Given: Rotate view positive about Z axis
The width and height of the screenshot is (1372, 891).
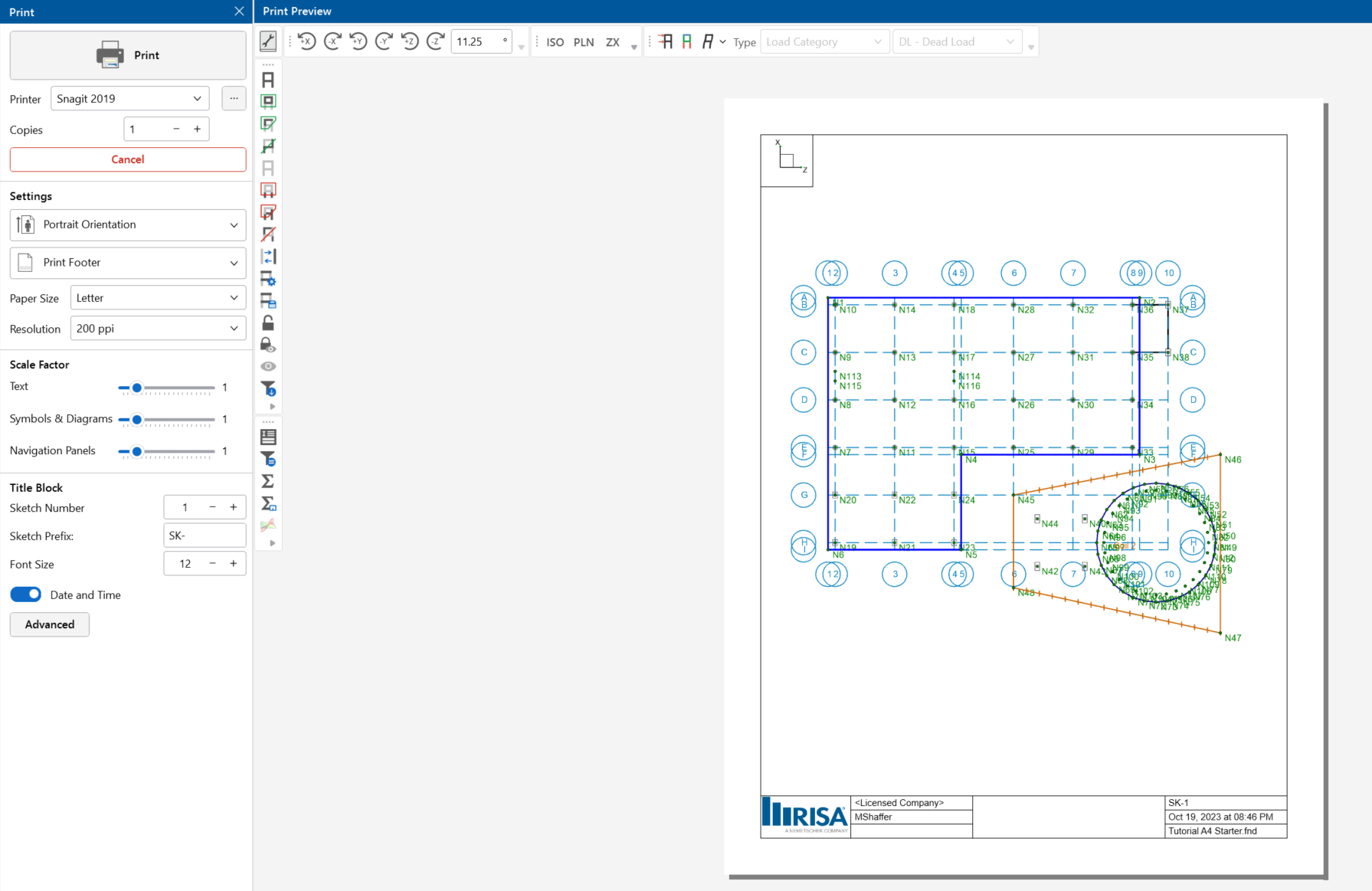Looking at the screenshot, I should point(410,41).
